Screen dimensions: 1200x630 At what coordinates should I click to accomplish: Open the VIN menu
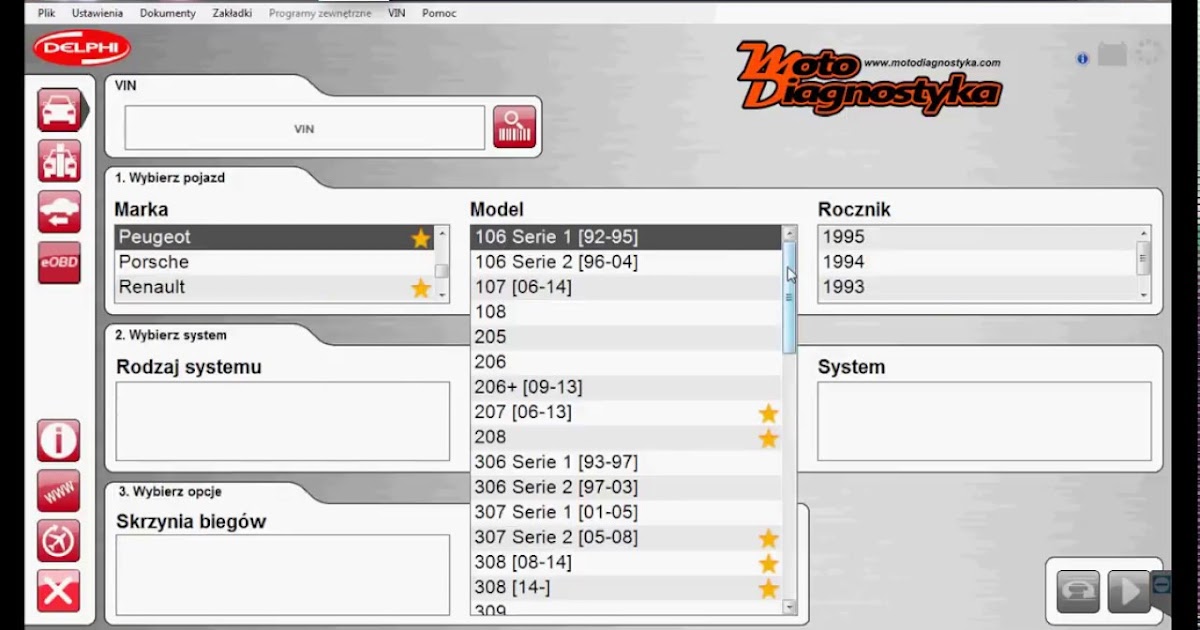[397, 13]
